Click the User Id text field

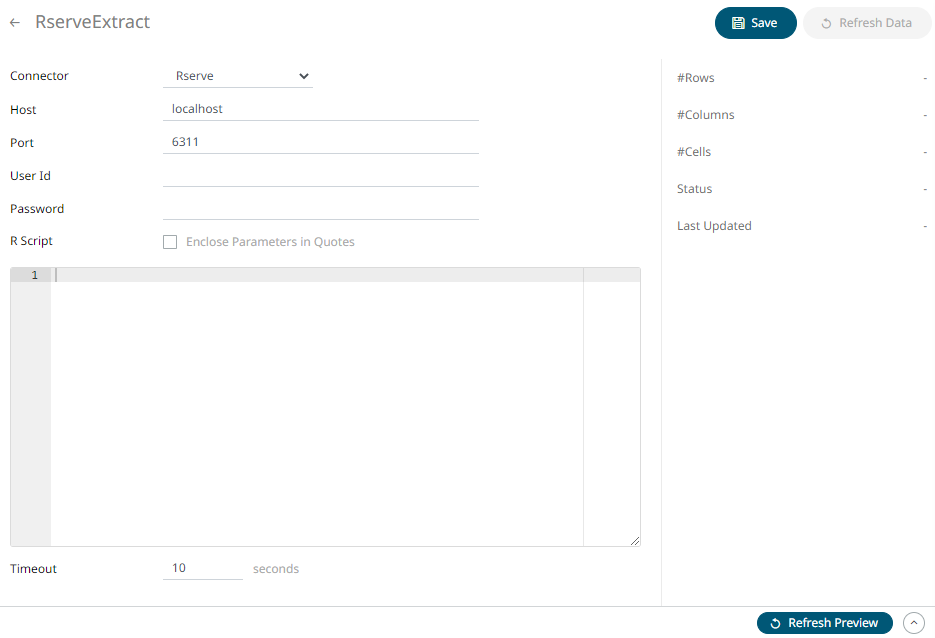tap(320, 175)
